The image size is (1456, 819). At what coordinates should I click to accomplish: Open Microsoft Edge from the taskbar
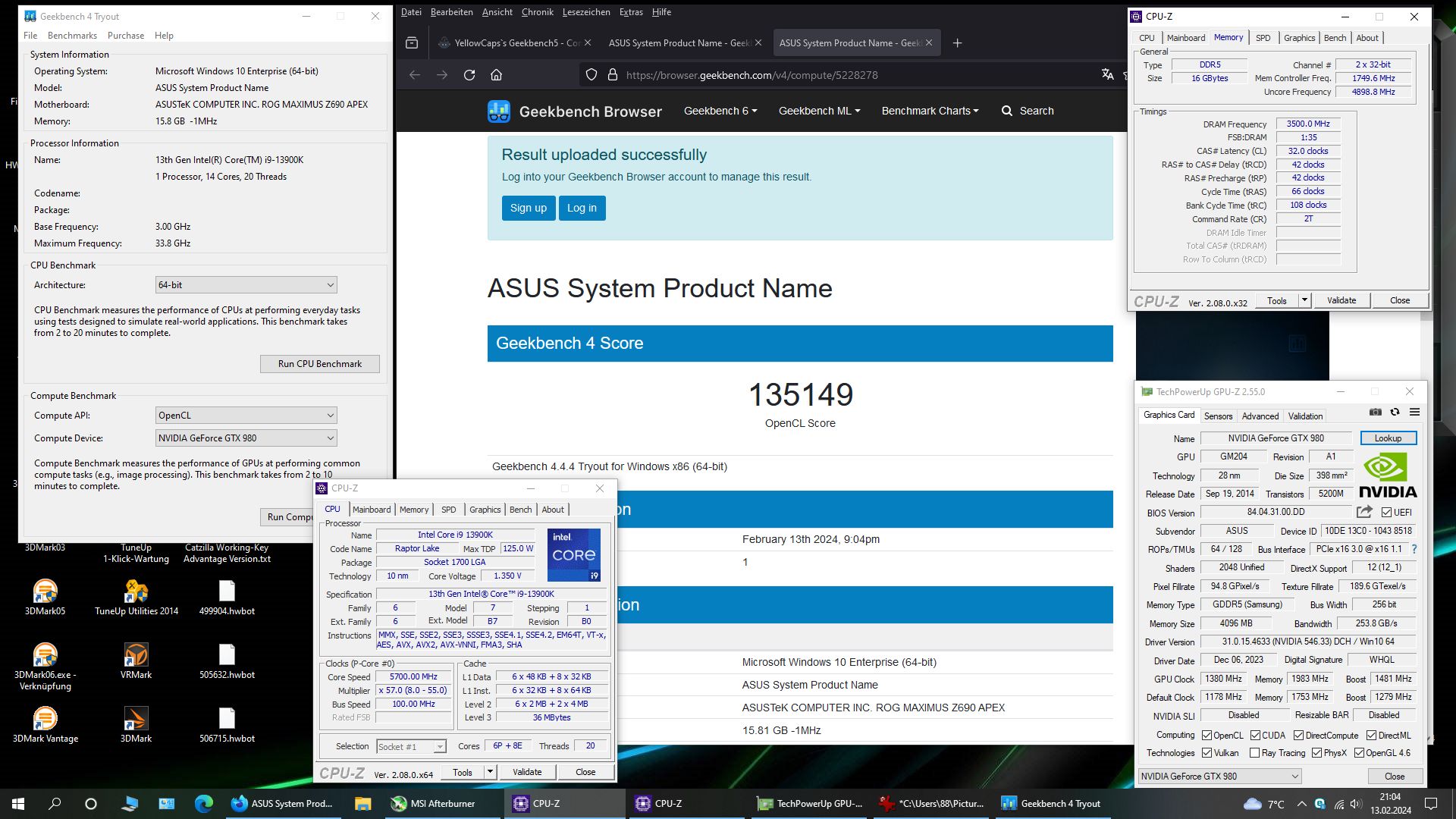coord(203,804)
